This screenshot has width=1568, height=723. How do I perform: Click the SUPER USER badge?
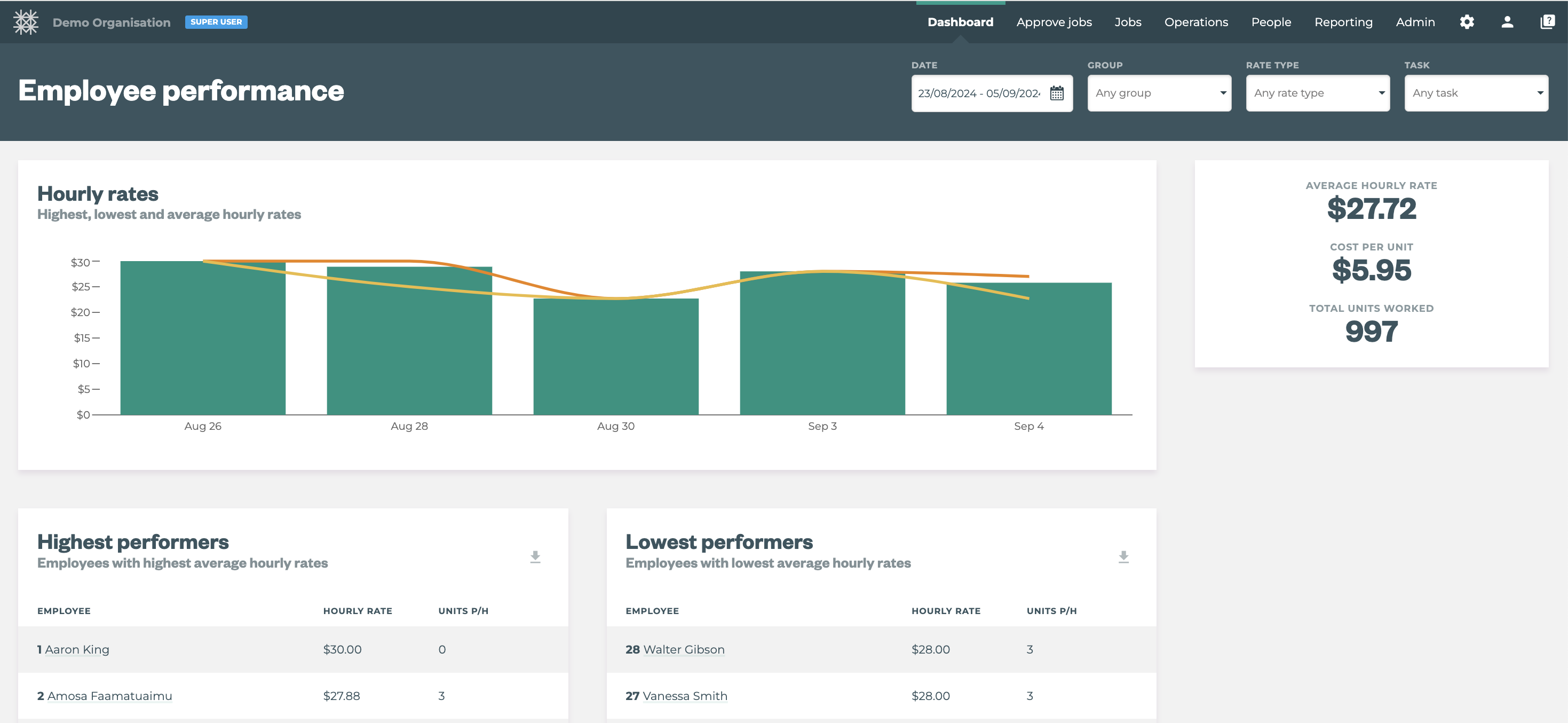pyautogui.click(x=216, y=22)
